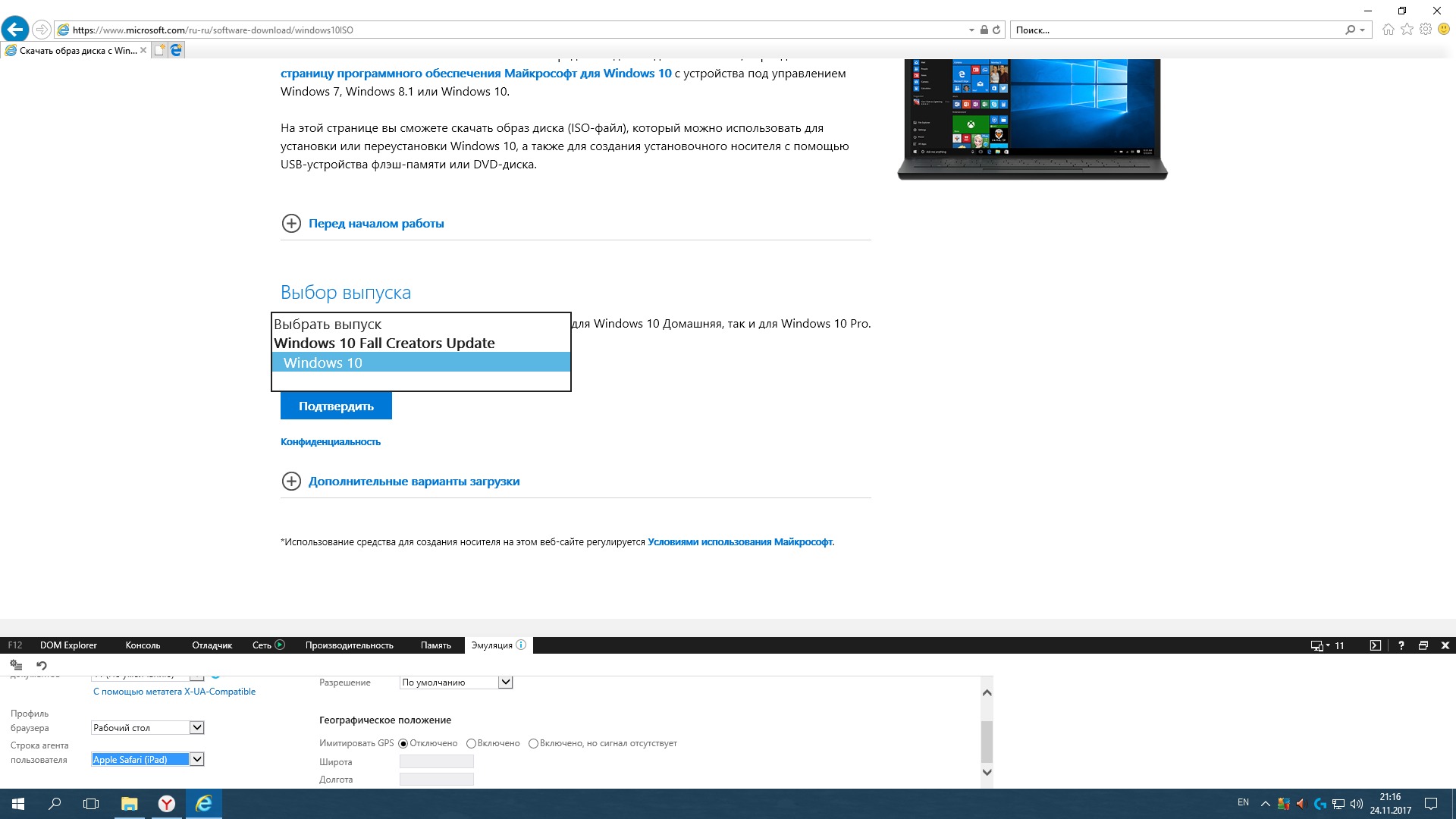Refresh the page using the address bar icon
Viewport: 1456px width, 819px height.
[996, 30]
